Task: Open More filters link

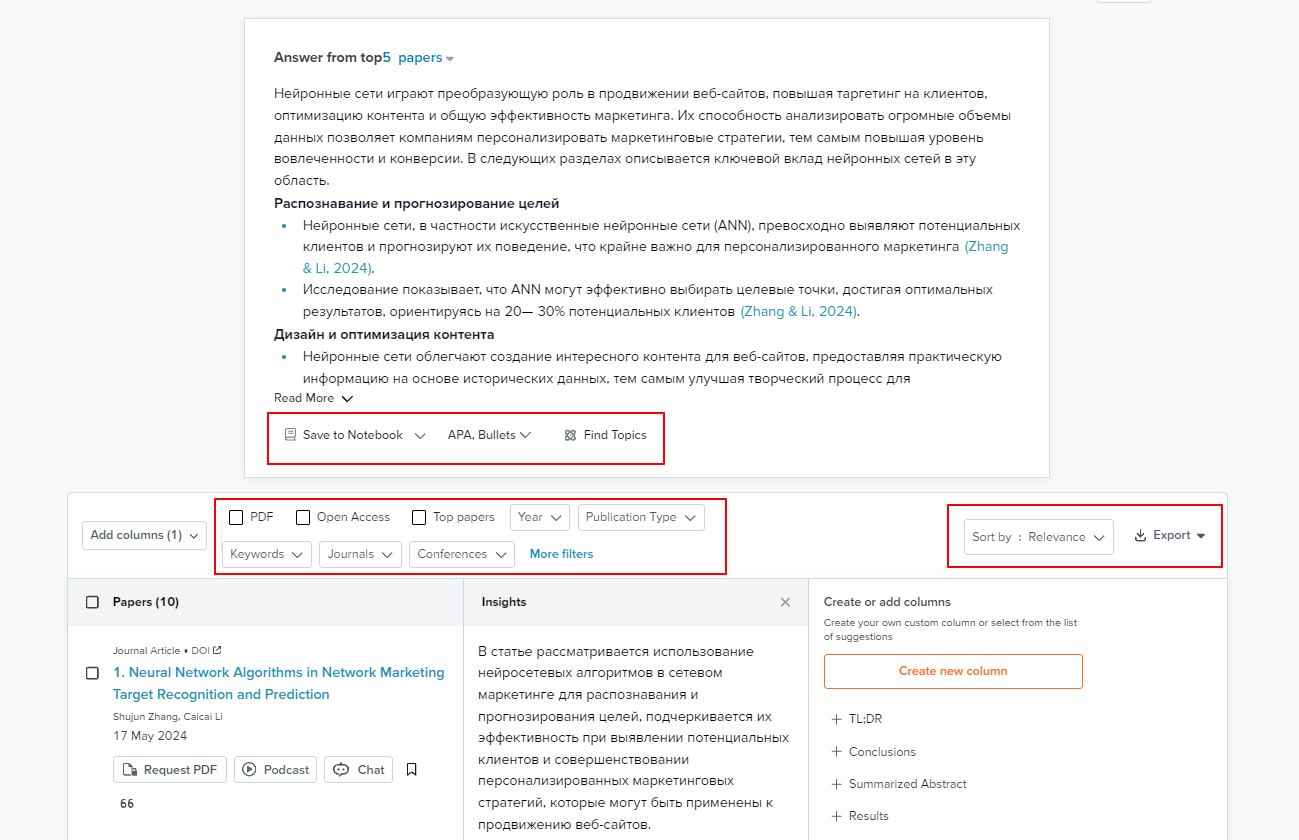Action: click(560, 554)
